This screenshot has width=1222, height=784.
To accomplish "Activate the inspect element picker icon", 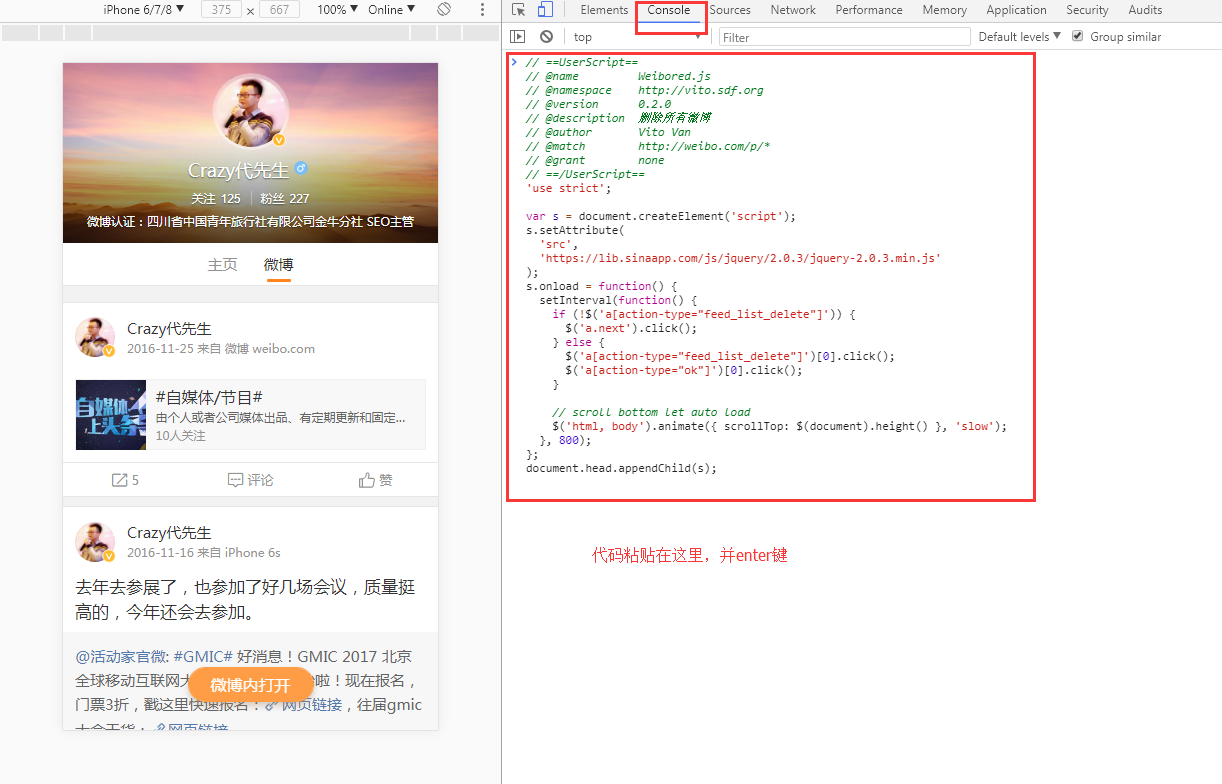I will click(x=519, y=10).
